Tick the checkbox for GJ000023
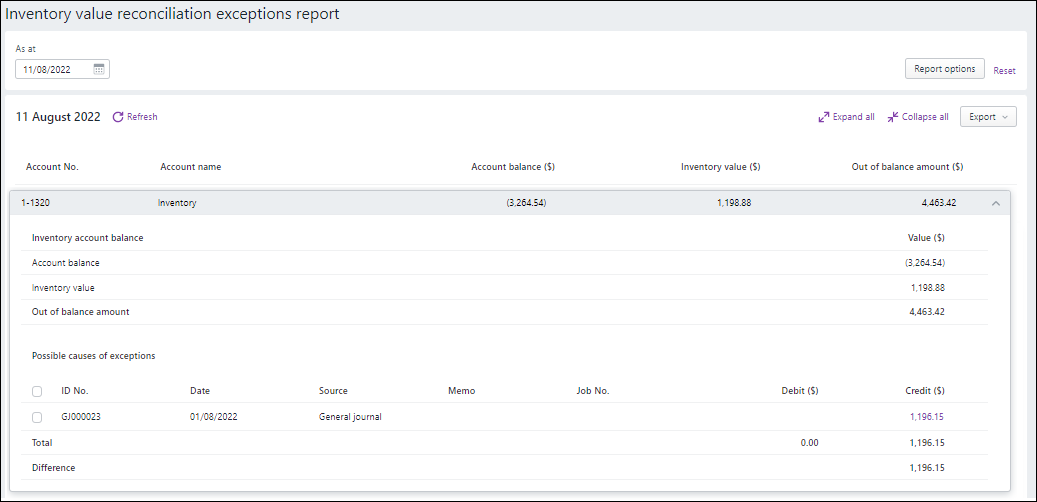 (x=37, y=417)
